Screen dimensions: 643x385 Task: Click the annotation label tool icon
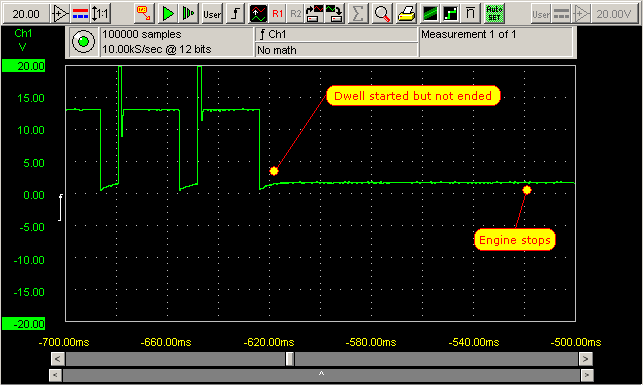(144, 14)
